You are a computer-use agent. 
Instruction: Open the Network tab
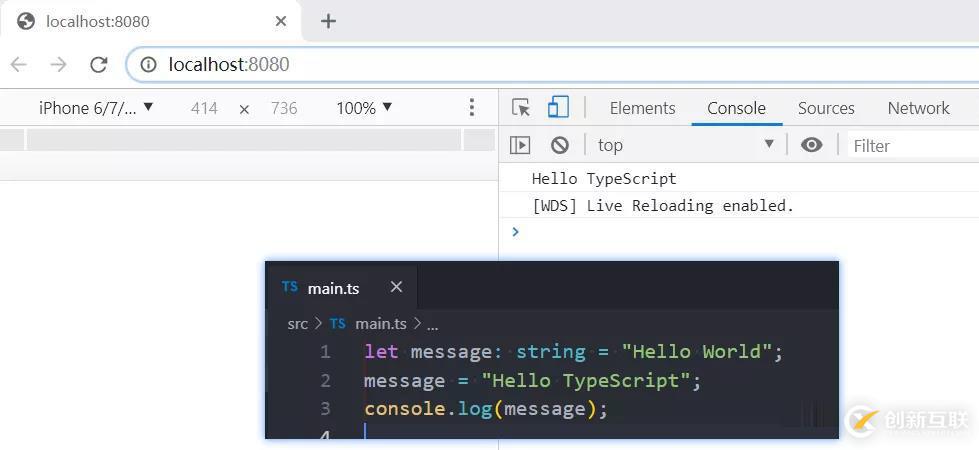[918, 108]
